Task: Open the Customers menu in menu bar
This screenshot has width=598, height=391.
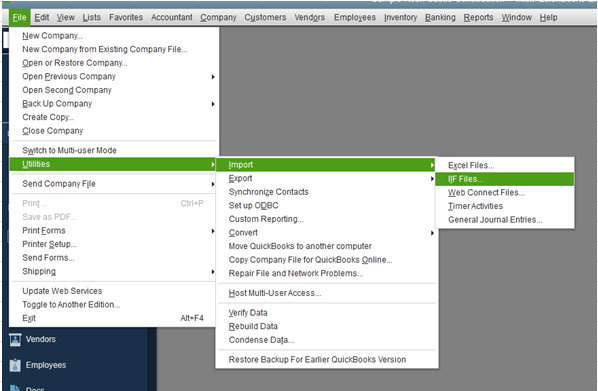Action: (x=265, y=18)
